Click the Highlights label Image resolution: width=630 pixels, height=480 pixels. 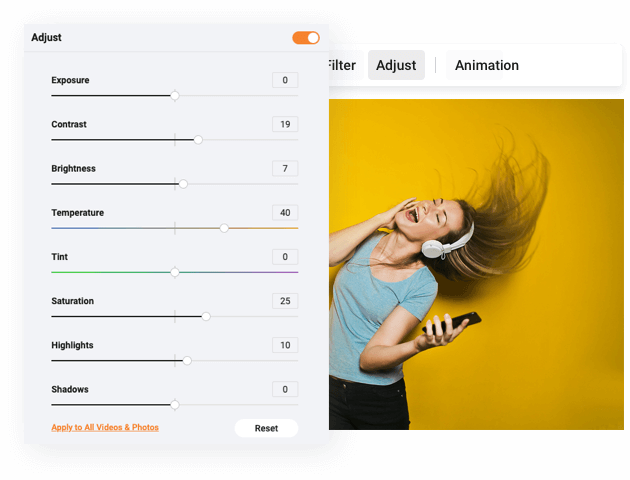[72, 345]
